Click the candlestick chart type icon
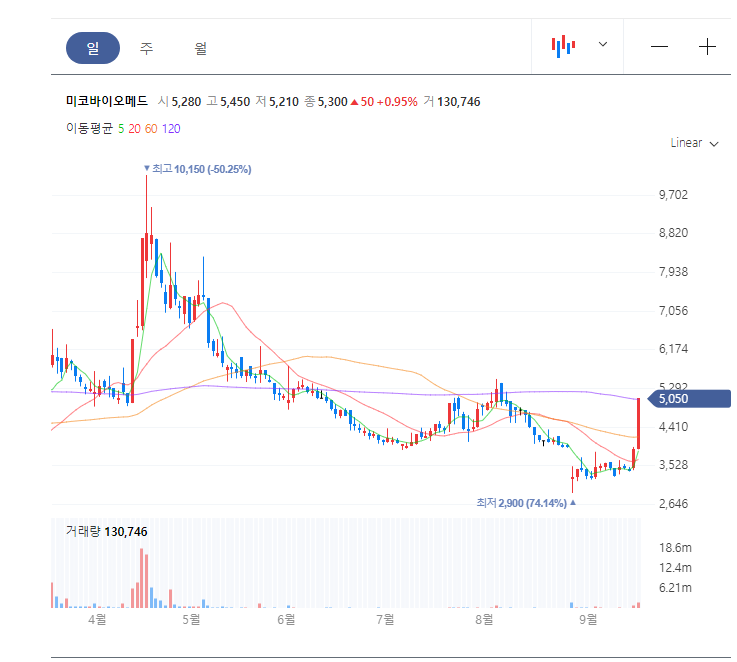 pos(563,46)
